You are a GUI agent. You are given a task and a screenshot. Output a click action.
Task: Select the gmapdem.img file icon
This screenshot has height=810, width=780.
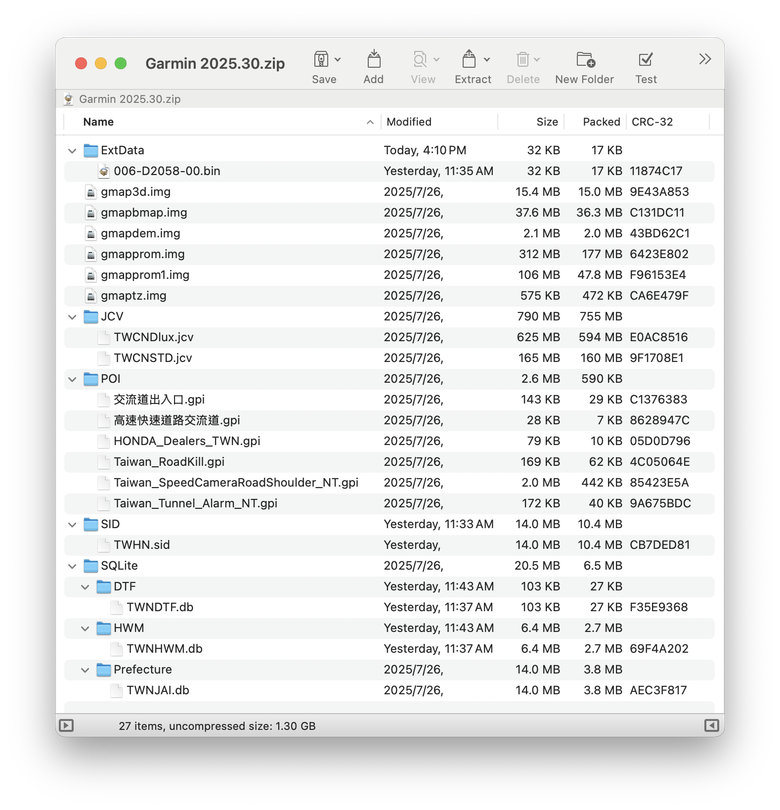(91, 233)
